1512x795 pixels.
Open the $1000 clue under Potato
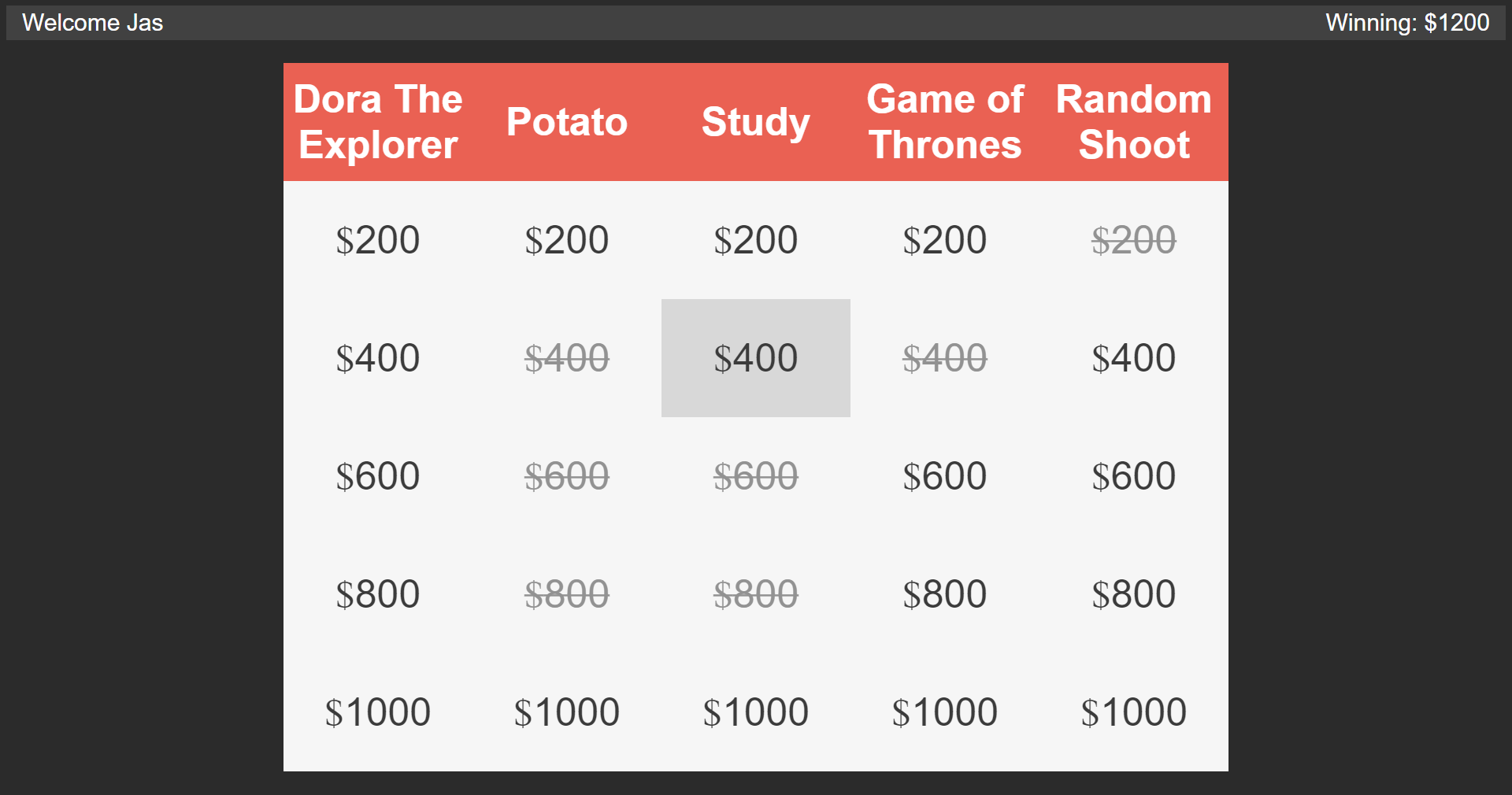coord(566,712)
